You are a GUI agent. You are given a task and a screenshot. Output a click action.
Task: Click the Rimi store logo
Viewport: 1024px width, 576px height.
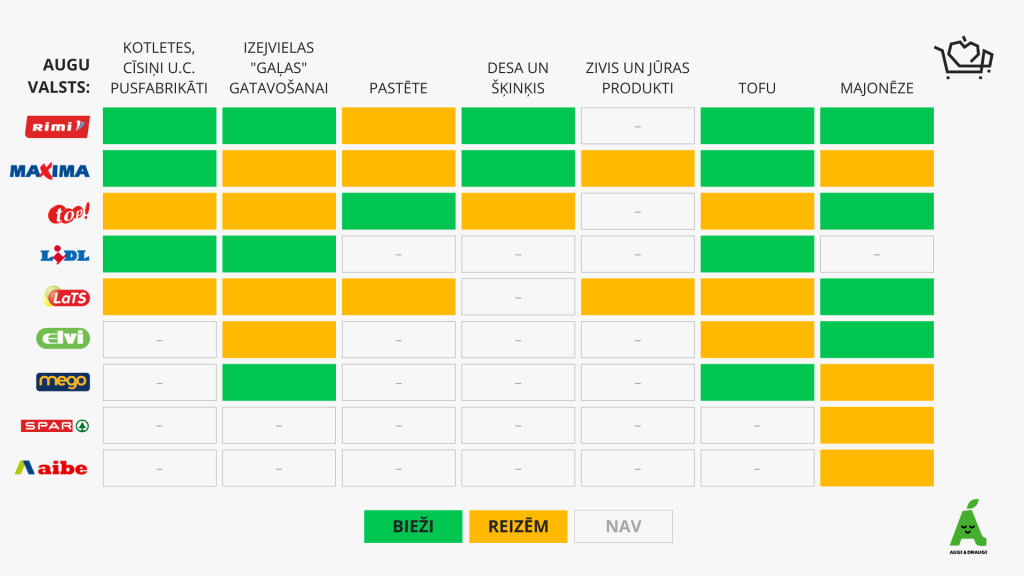[57, 126]
